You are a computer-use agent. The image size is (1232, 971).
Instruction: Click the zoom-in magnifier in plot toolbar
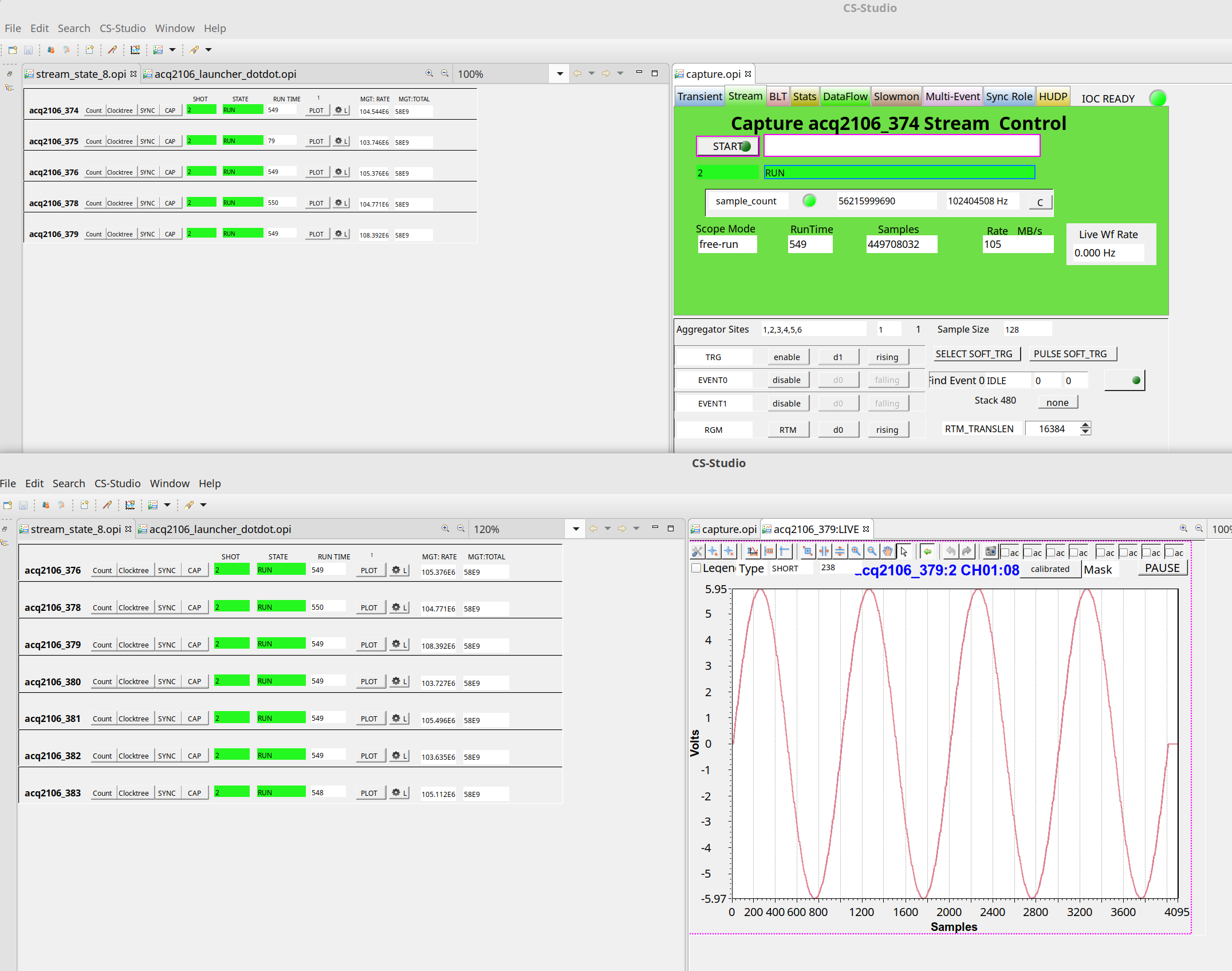856,551
